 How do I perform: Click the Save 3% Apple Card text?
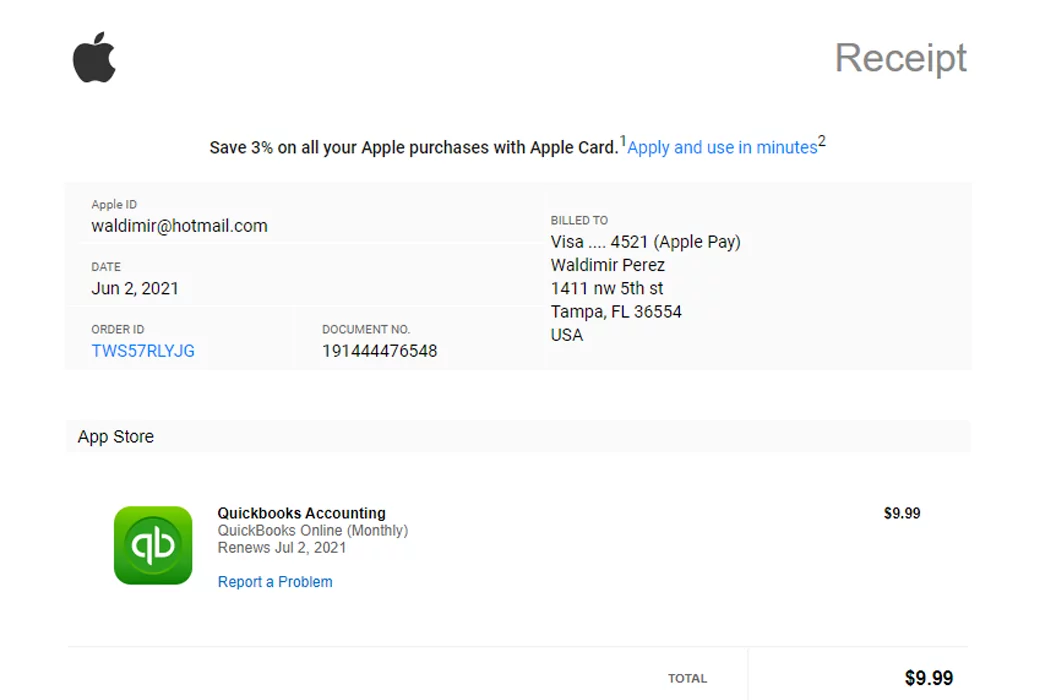coord(414,147)
